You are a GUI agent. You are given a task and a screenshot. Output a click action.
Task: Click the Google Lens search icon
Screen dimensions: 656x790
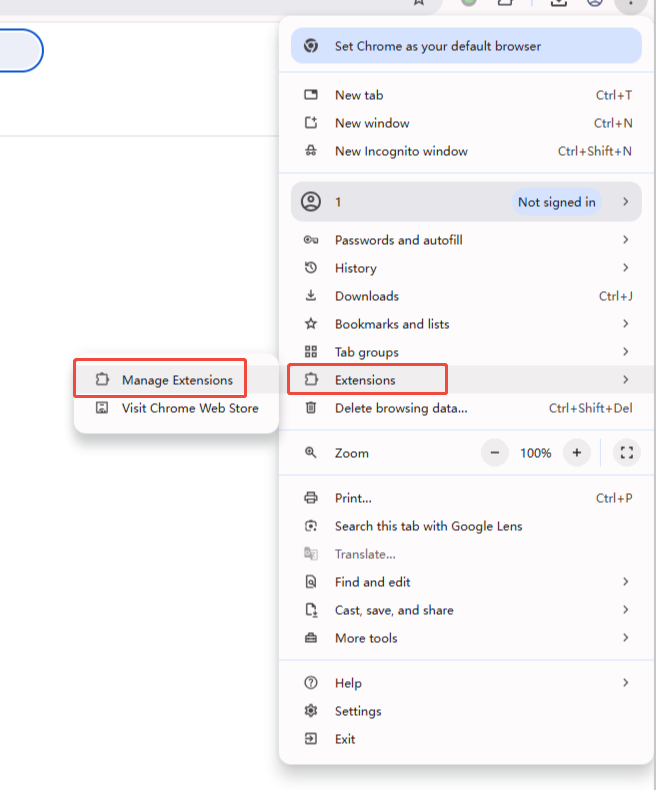pyautogui.click(x=311, y=526)
